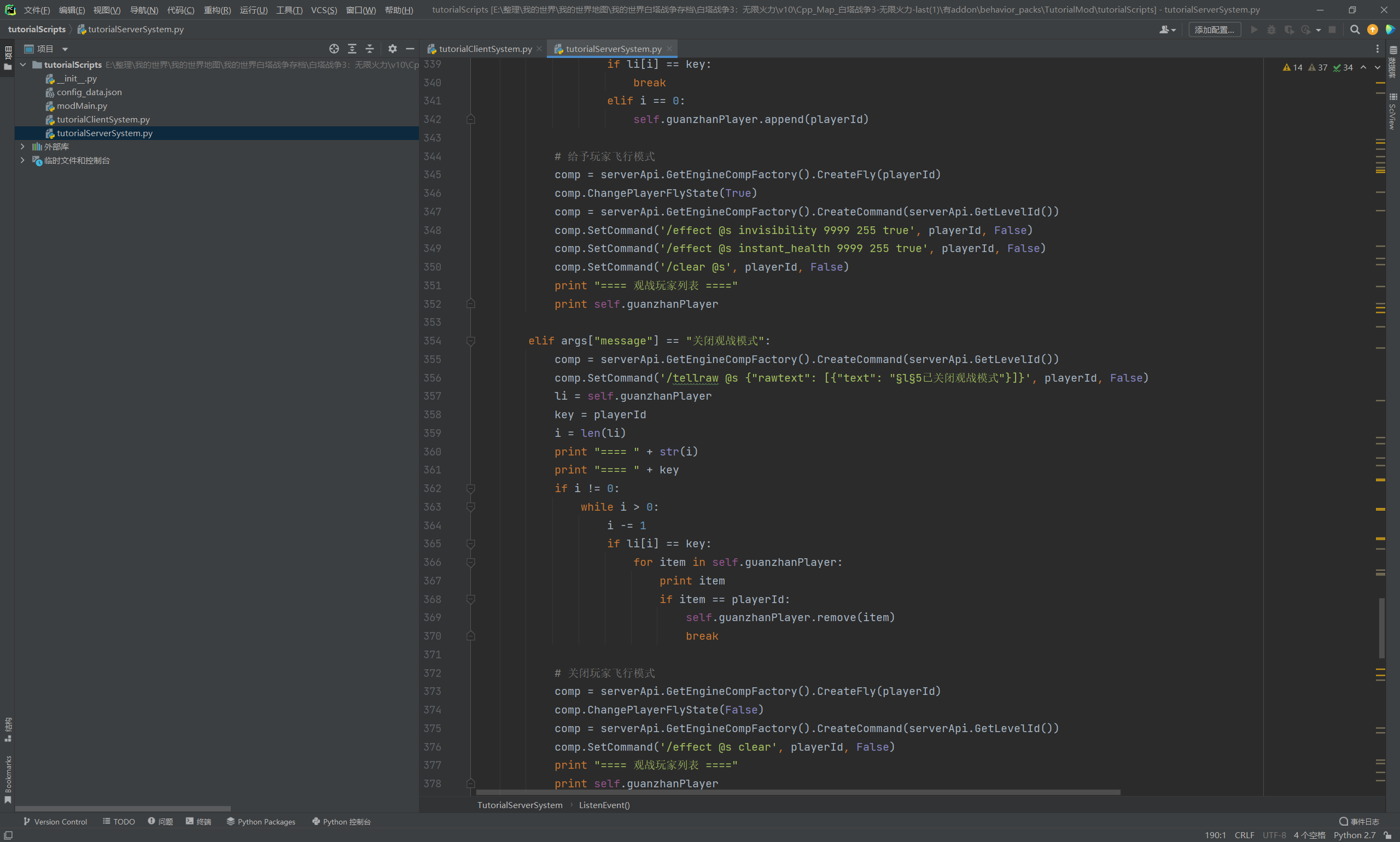Toggle the code folding indicator at line 354
The height and width of the screenshot is (842, 1400).
click(x=470, y=341)
